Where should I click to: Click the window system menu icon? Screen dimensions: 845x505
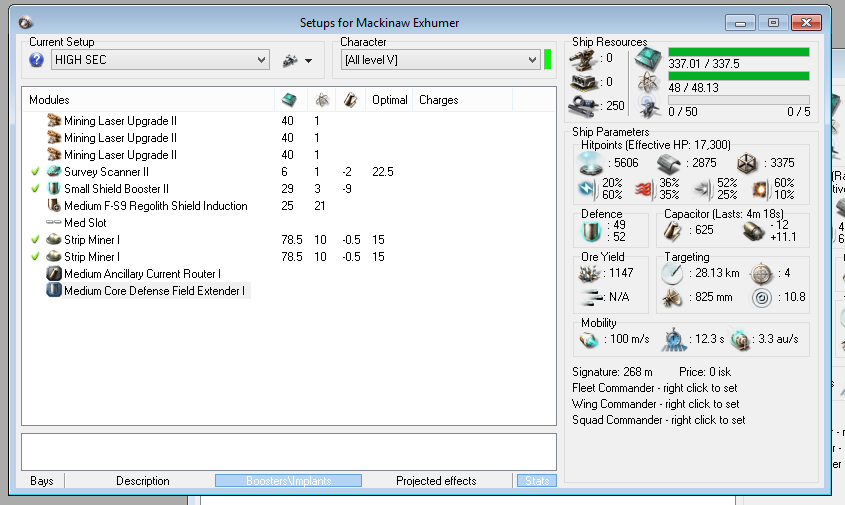(25, 23)
